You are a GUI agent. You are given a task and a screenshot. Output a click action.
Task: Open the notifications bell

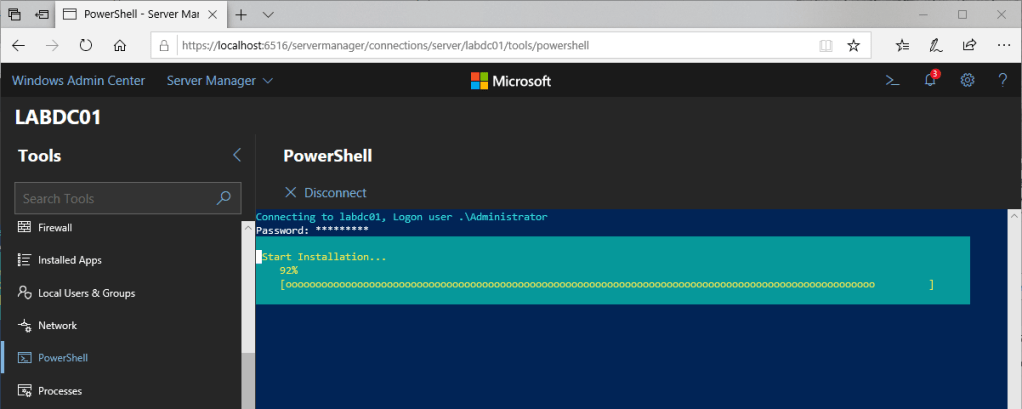click(930, 81)
